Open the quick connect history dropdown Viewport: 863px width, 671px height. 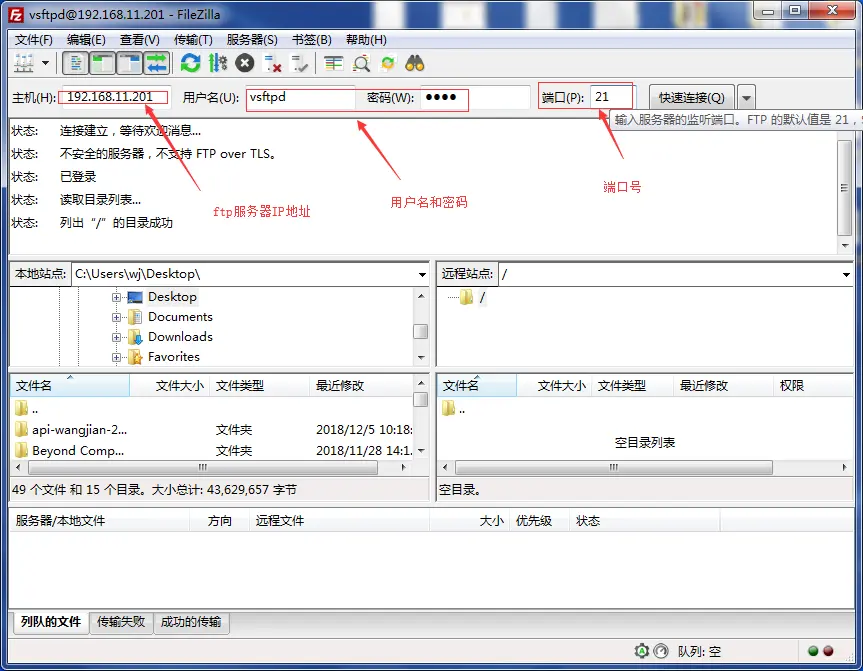click(x=746, y=97)
